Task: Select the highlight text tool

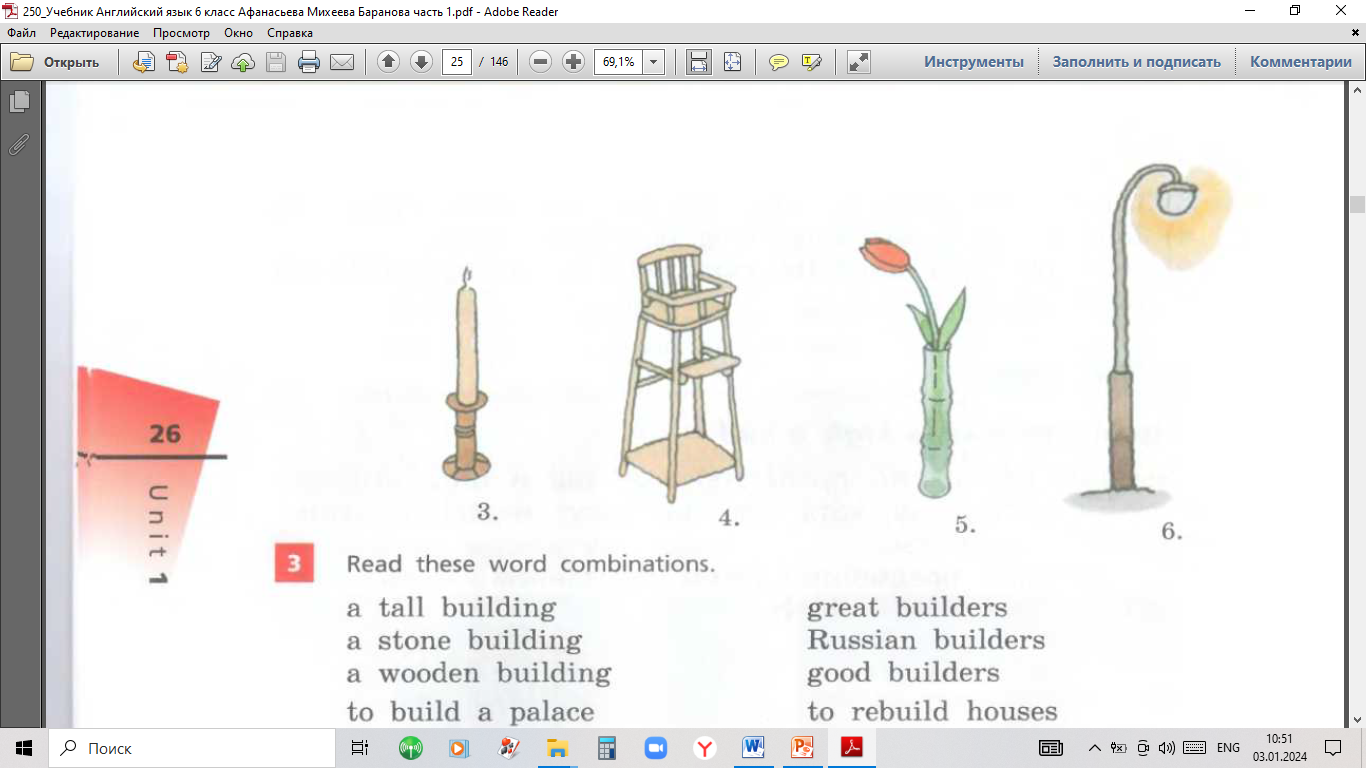Action: click(811, 62)
